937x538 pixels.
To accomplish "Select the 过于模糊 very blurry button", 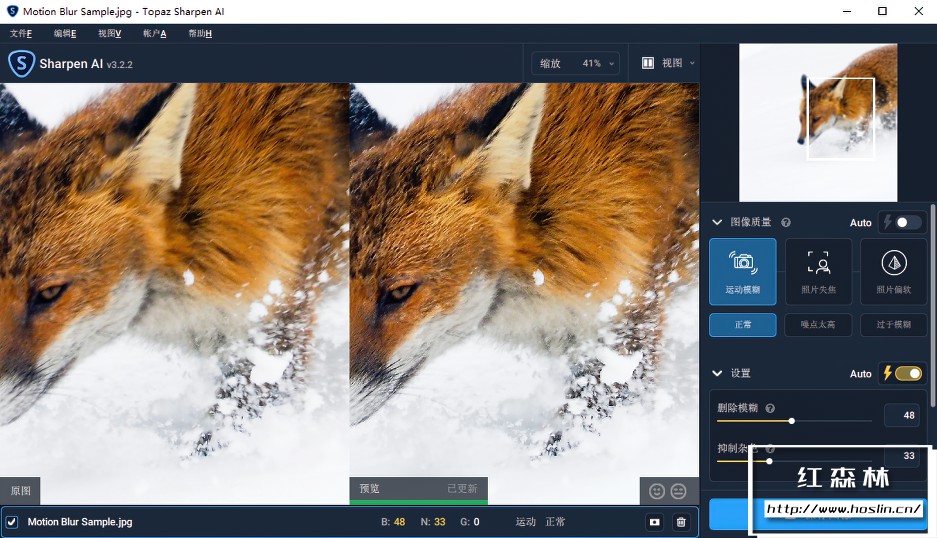I will (893, 325).
